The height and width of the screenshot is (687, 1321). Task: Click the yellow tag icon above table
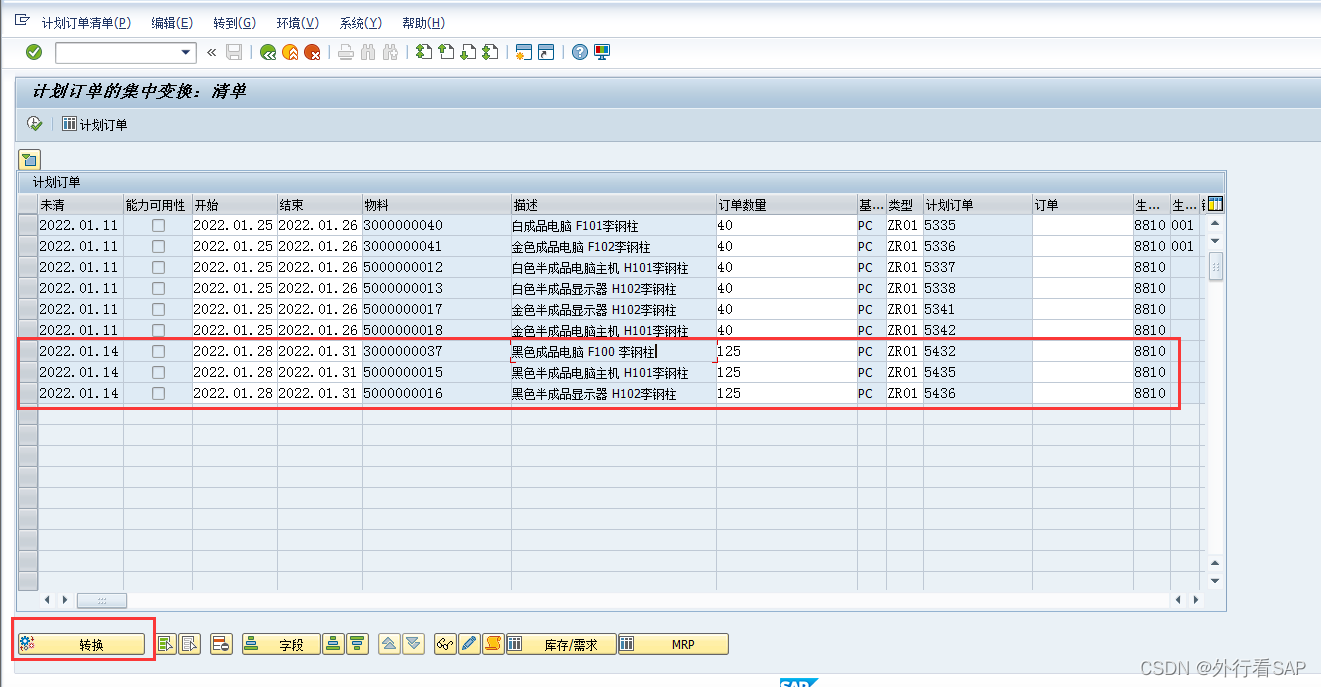[29, 159]
